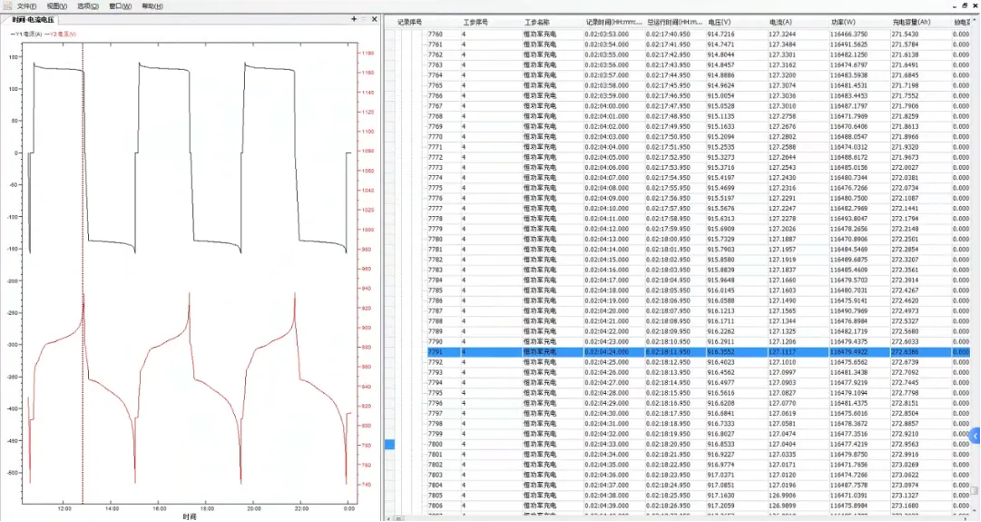The height and width of the screenshot is (522, 981).
Task: Click the blue side-panel arrow on right edge
Action: 975,434
